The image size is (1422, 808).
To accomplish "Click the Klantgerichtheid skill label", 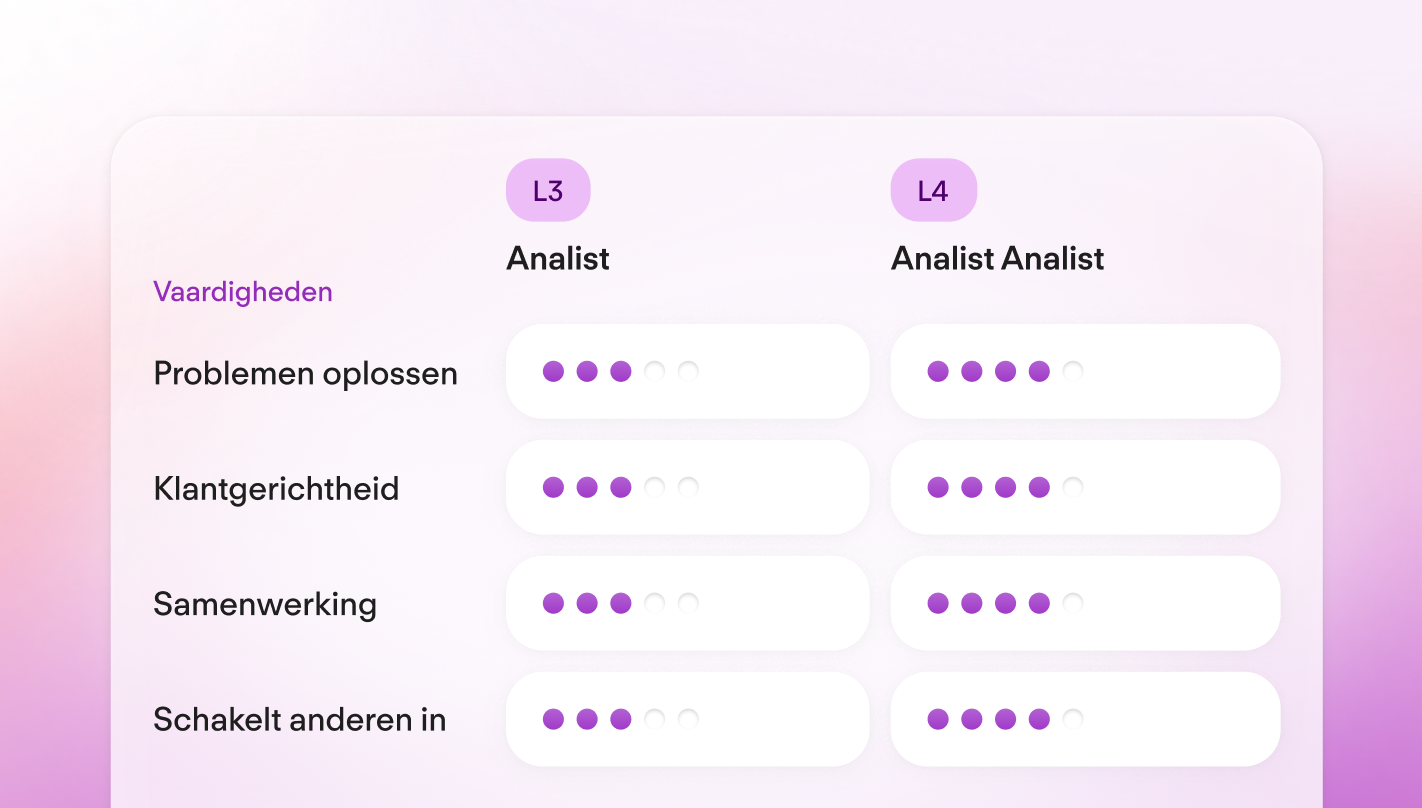I will (x=276, y=488).
